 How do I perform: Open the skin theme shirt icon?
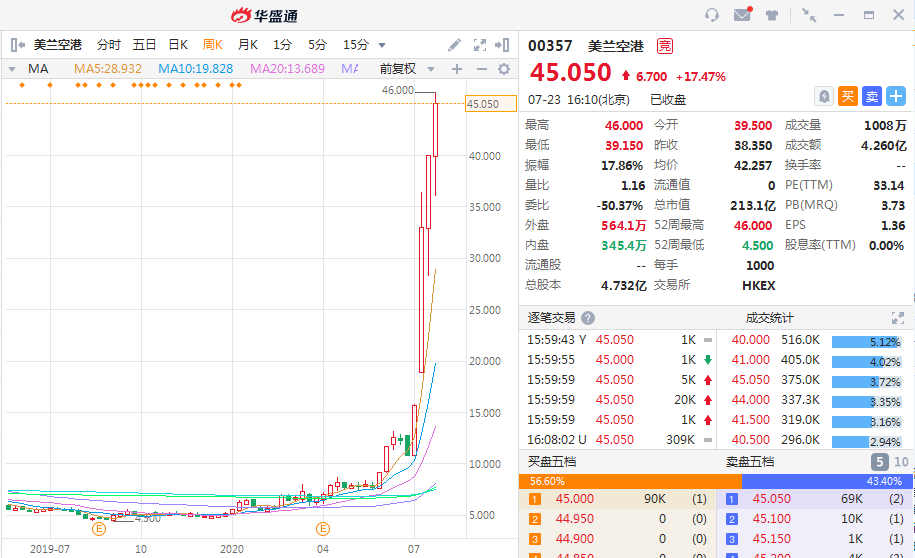(772, 15)
